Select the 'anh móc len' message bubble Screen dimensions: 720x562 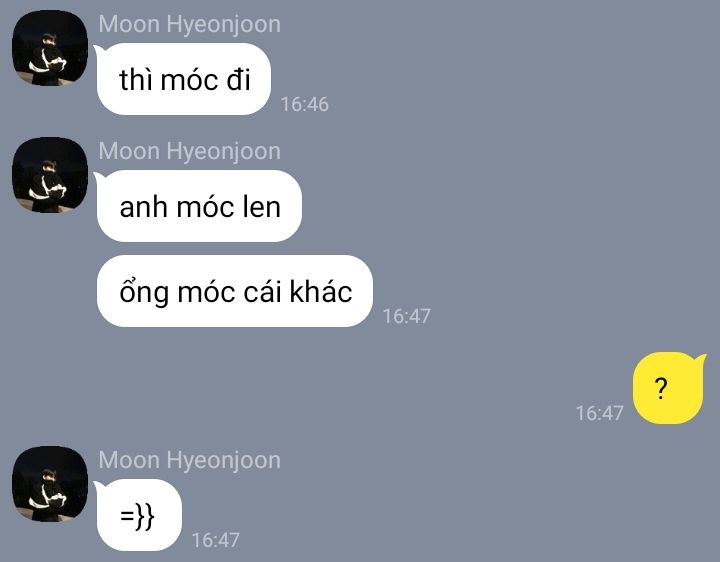pyautogui.click(x=199, y=206)
